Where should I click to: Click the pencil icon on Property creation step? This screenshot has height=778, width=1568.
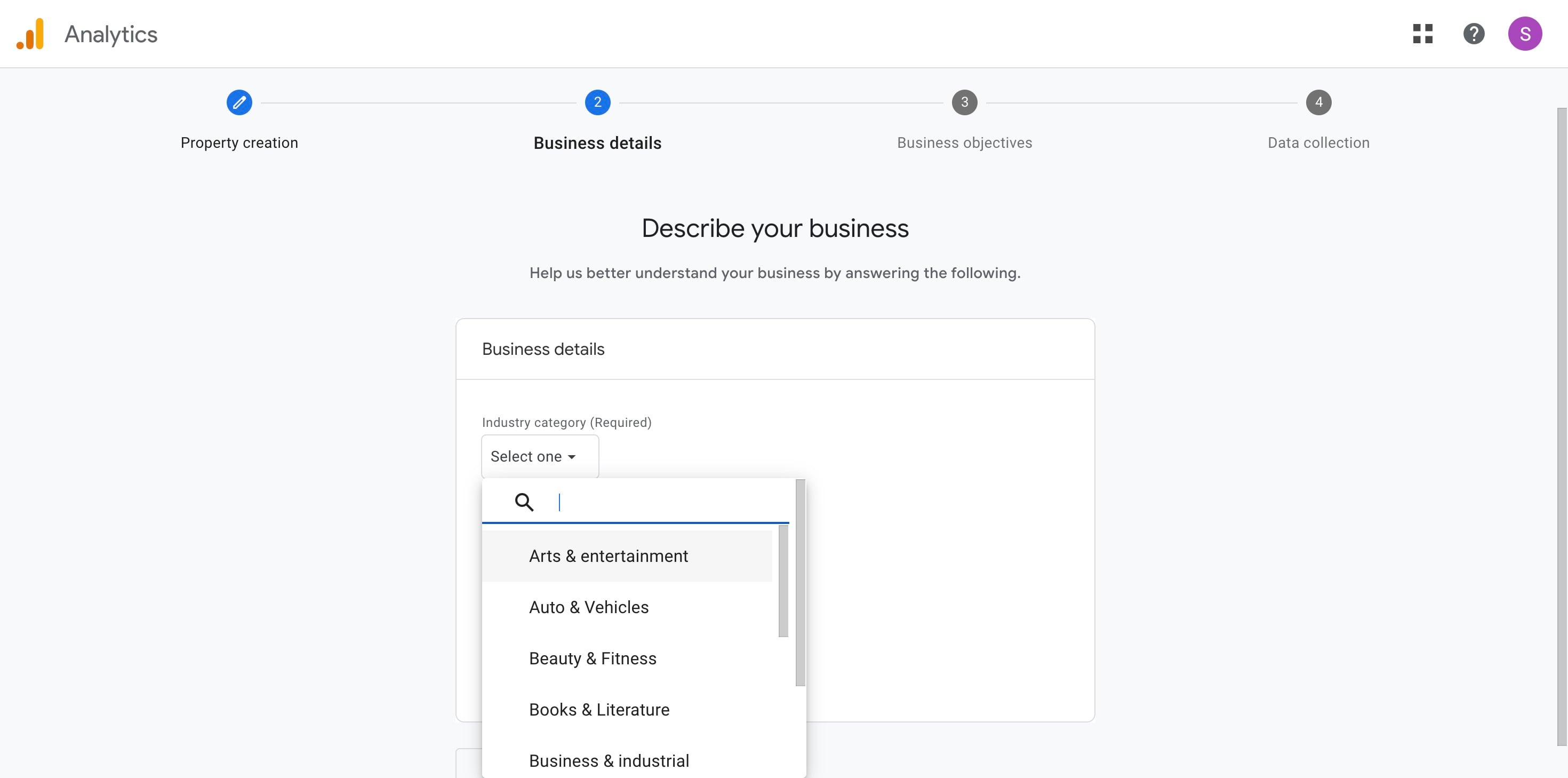pyautogui.click(x=238, y=102)
